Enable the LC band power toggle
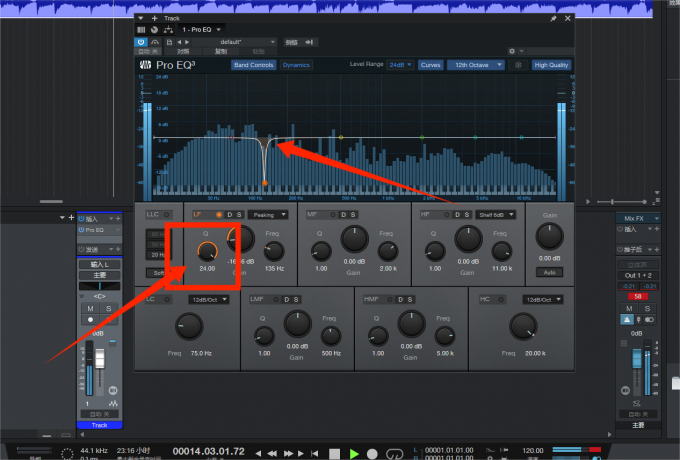Viewport: 680px width, 460px height. pos(167,299)
